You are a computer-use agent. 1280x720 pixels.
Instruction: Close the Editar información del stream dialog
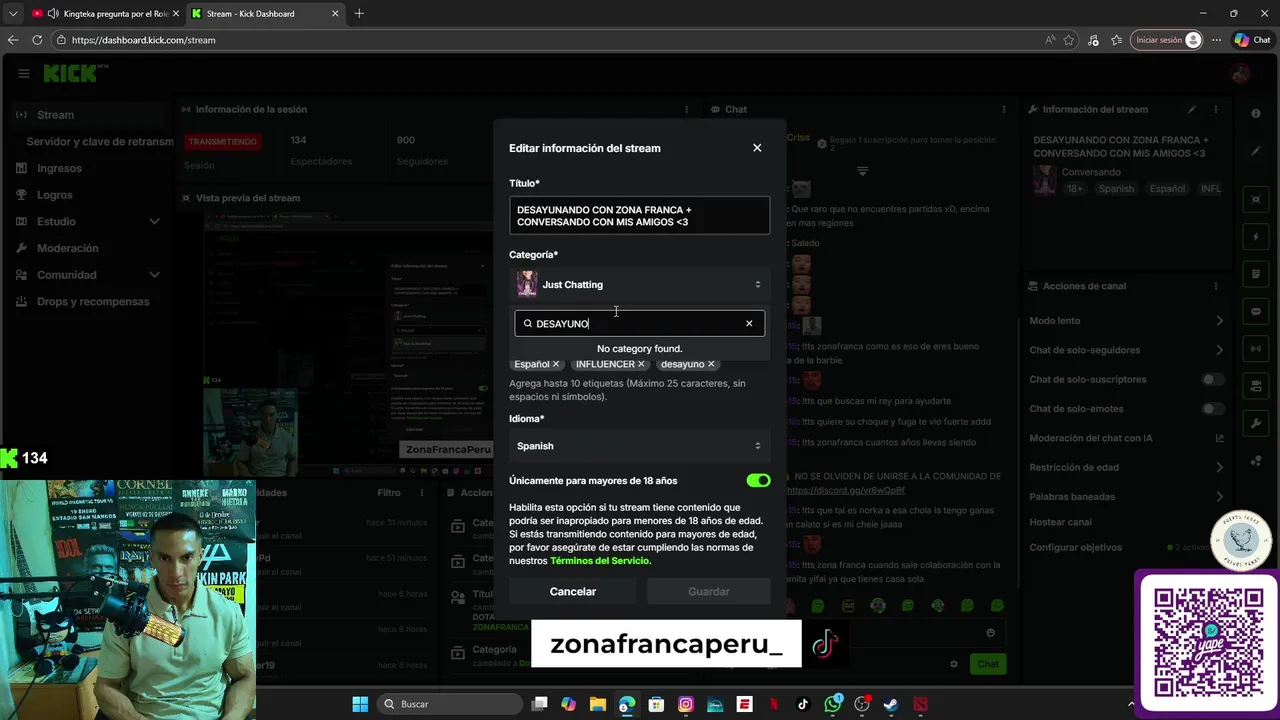coord(757,148)
